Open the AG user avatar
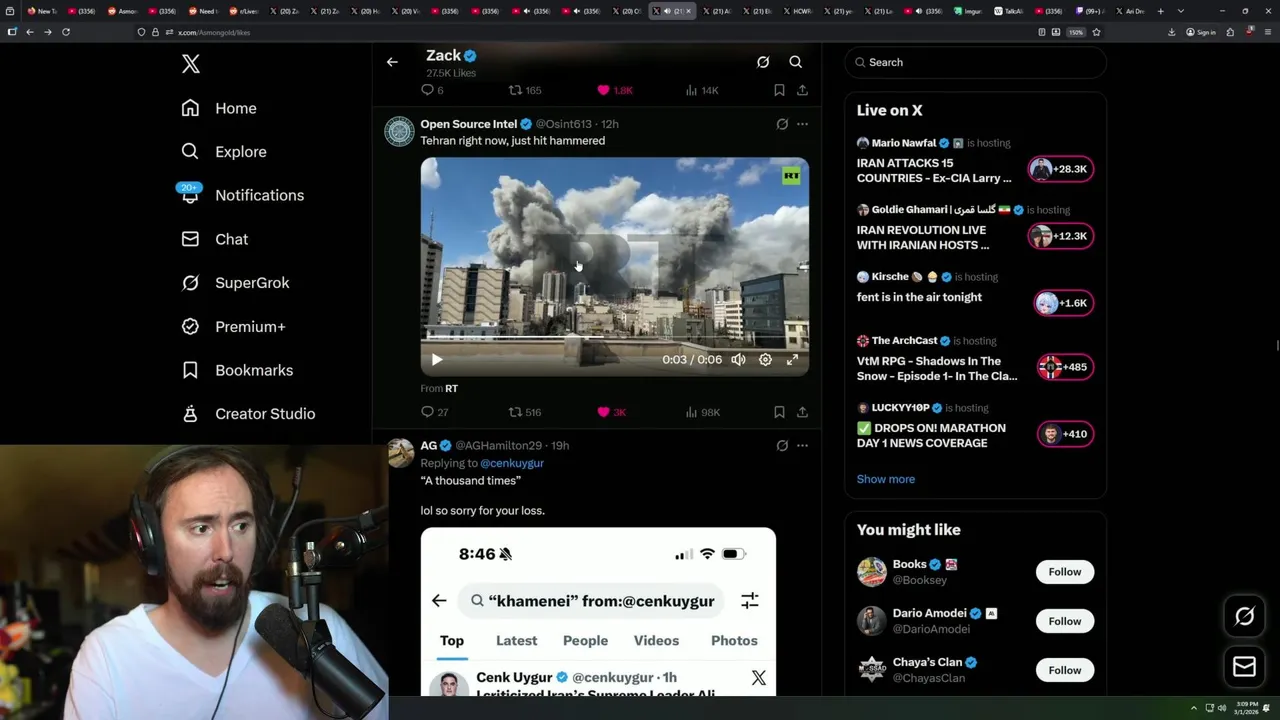This screenshot has width=1280, height=720. point(400,452)
